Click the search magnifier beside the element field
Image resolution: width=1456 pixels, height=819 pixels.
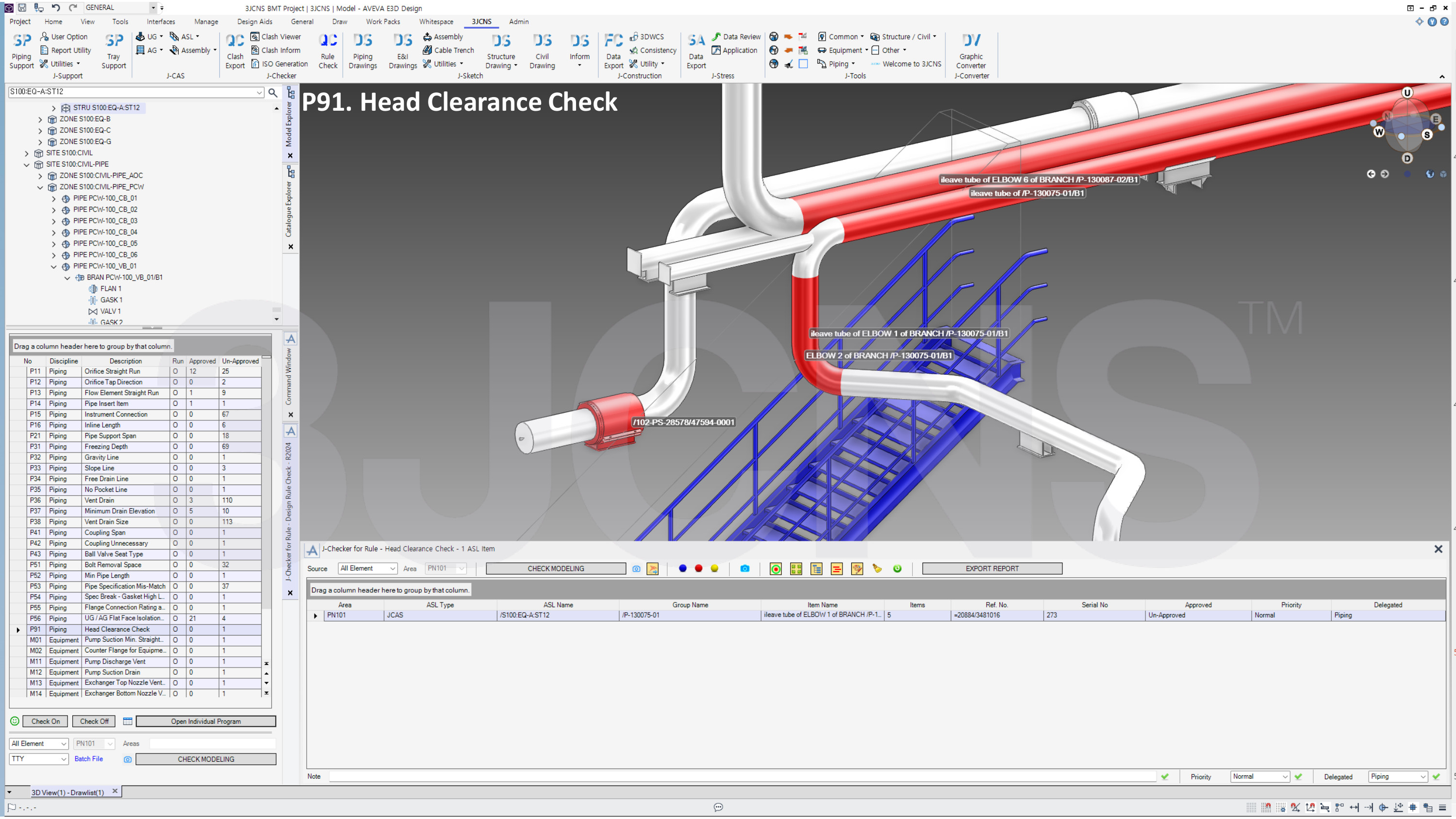[x=272, y=92]
